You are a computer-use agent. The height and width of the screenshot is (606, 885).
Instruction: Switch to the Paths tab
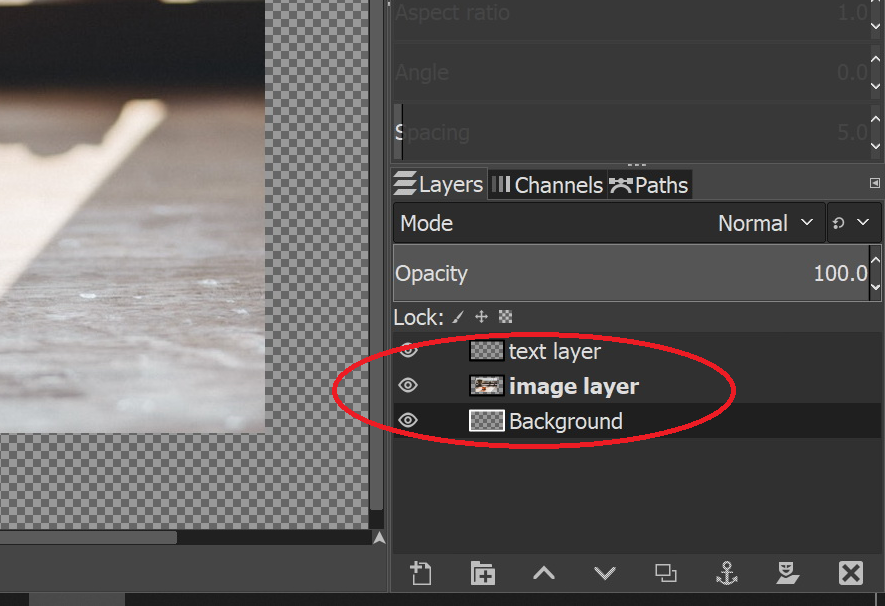649,185
